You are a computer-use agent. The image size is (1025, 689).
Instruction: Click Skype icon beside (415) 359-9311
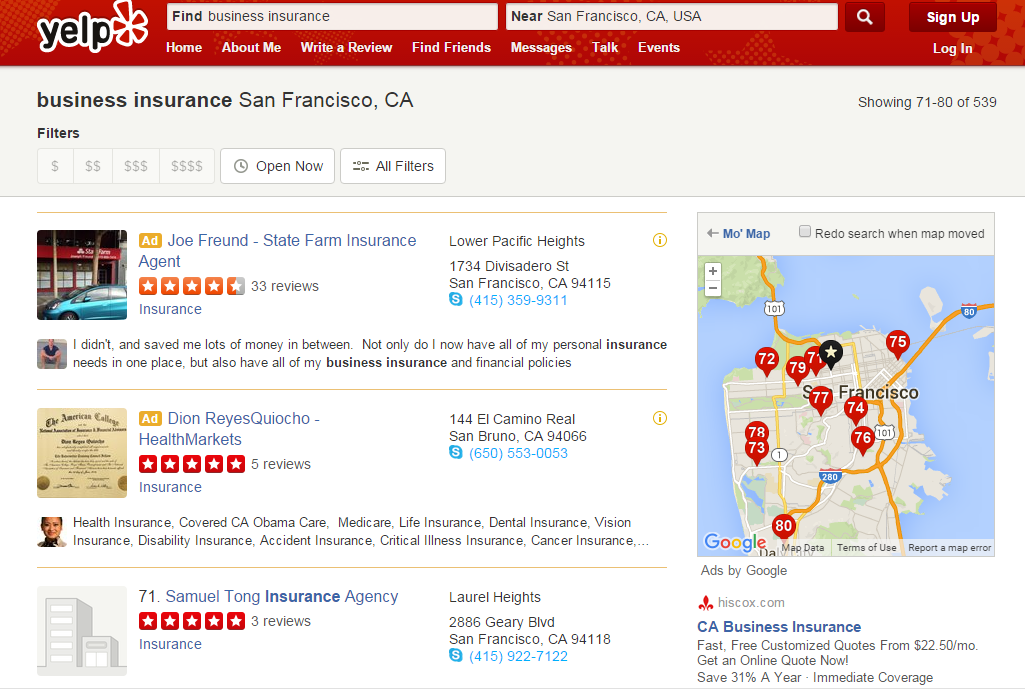tap(456, 299)
